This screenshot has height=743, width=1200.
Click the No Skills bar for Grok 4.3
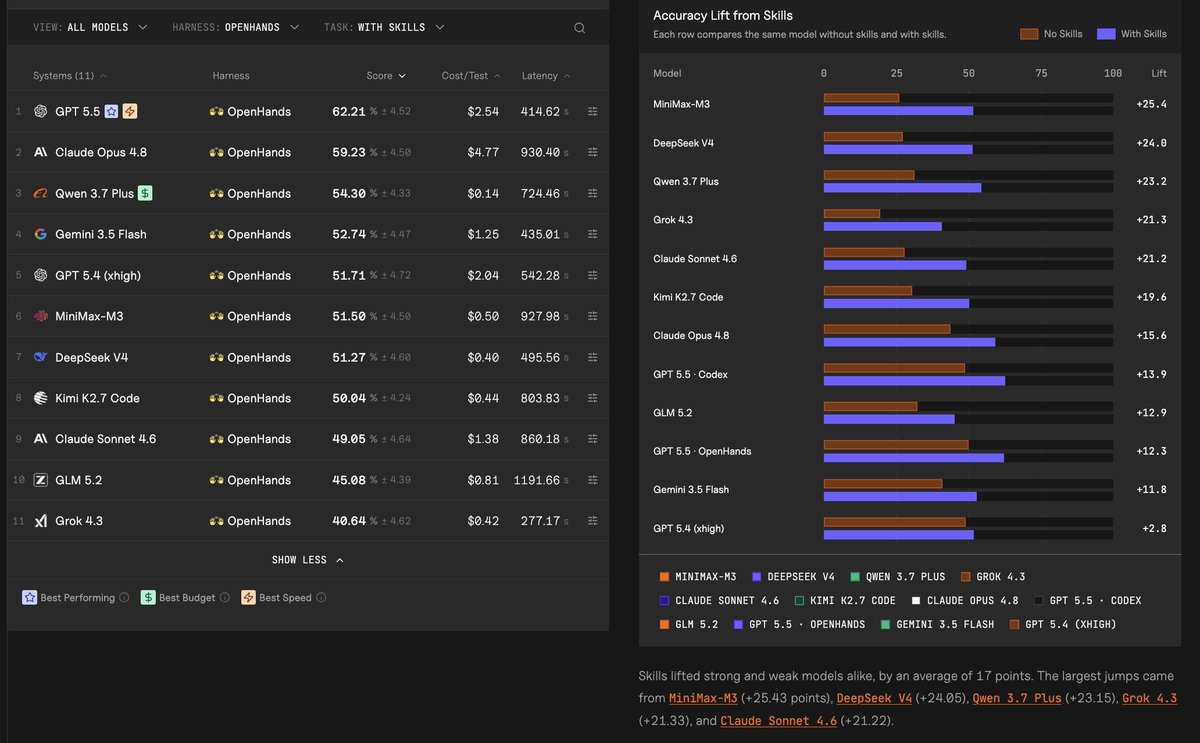852,213
